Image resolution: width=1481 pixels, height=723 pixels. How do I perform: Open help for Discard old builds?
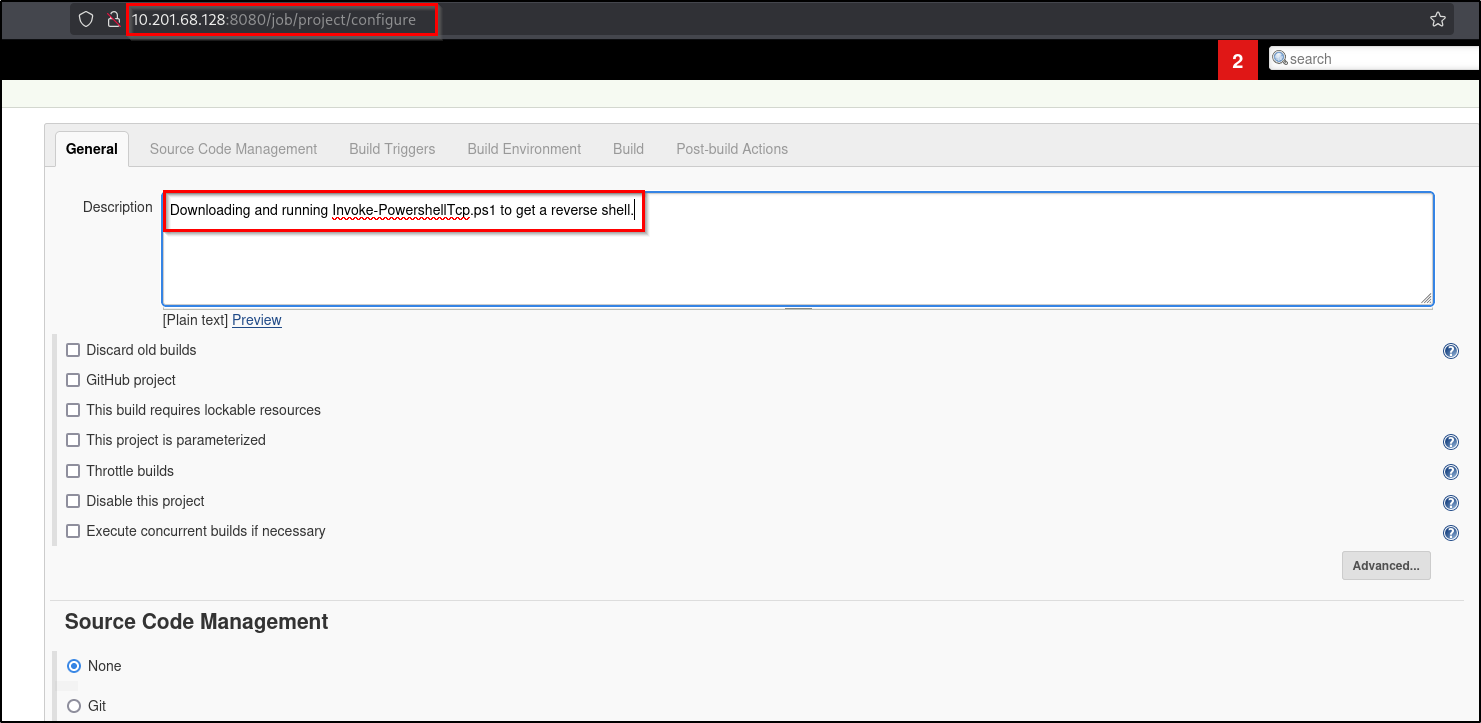coord(1451,350)
